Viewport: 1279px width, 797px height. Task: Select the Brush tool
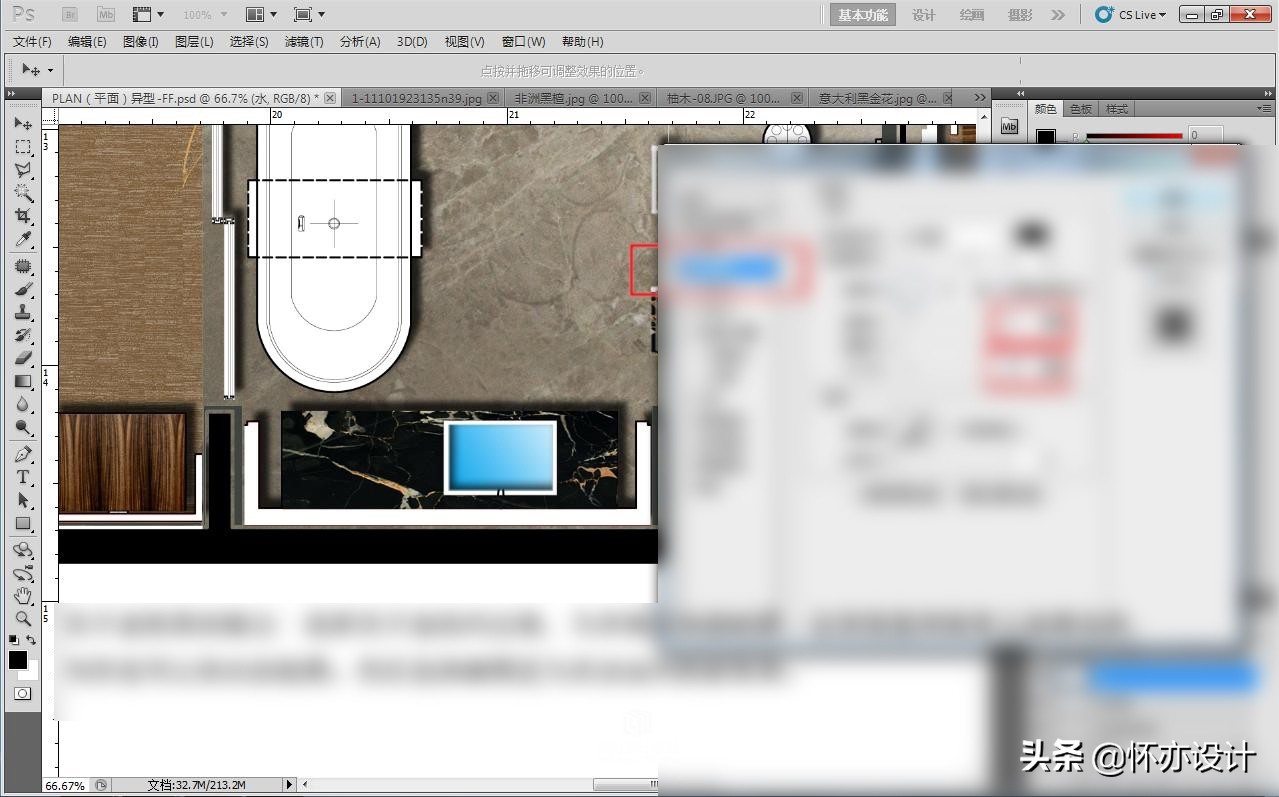click(23, 290)
